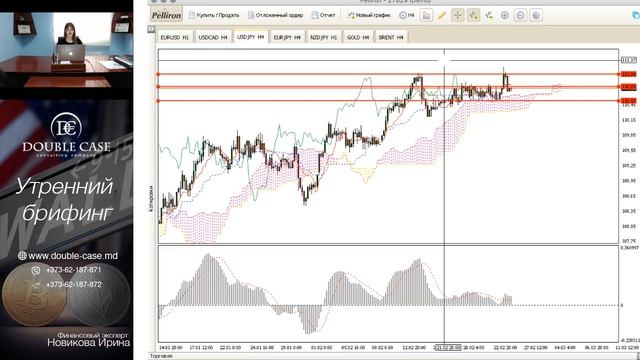Open the H4 timeframe selector in the toolbar
The image size is (640, 360).
407,15
